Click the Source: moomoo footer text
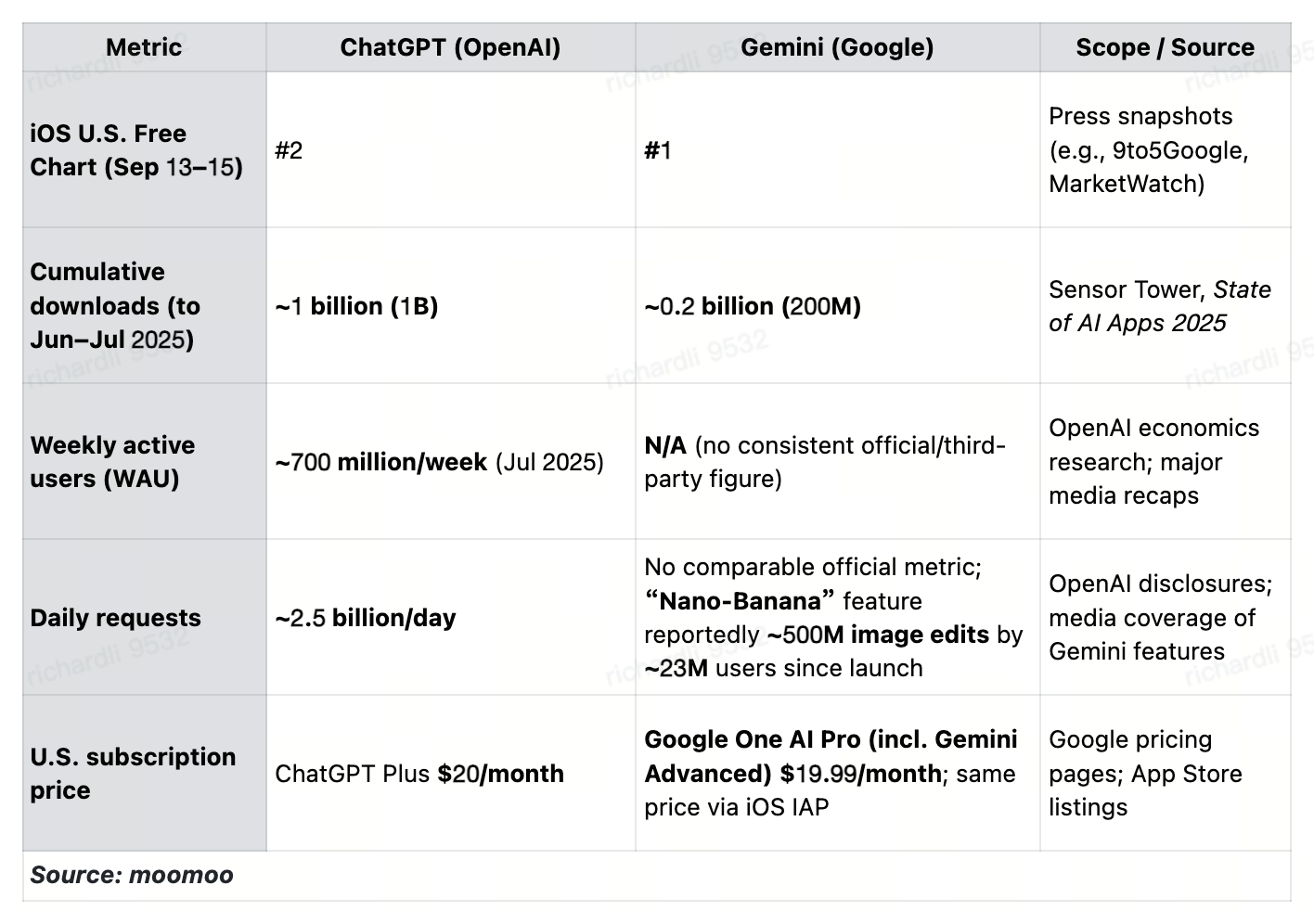 132,875
